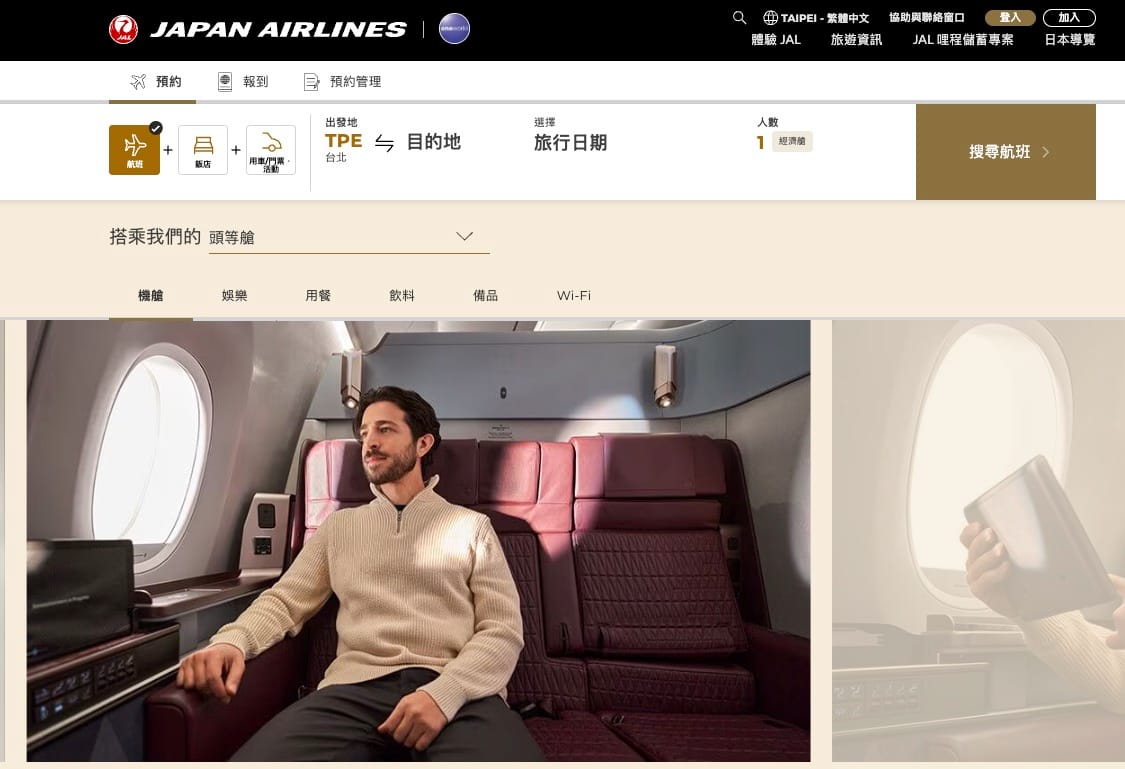This screenshot has width=1125, height=769.
Task: Click the faded next carousel image
Action: tap(979, 541)
